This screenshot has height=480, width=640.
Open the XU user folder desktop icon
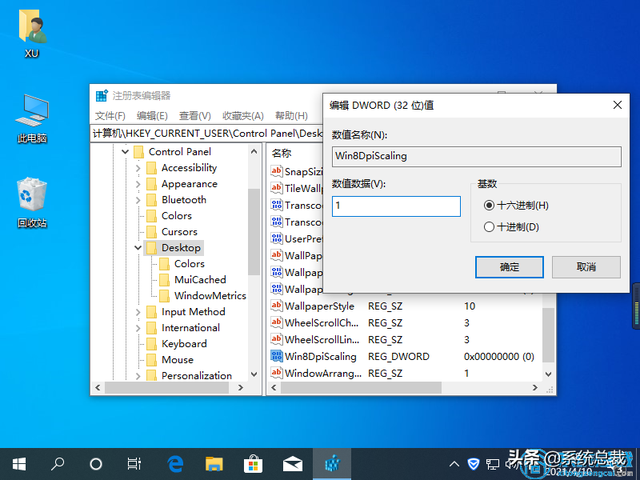click(32, 33)
